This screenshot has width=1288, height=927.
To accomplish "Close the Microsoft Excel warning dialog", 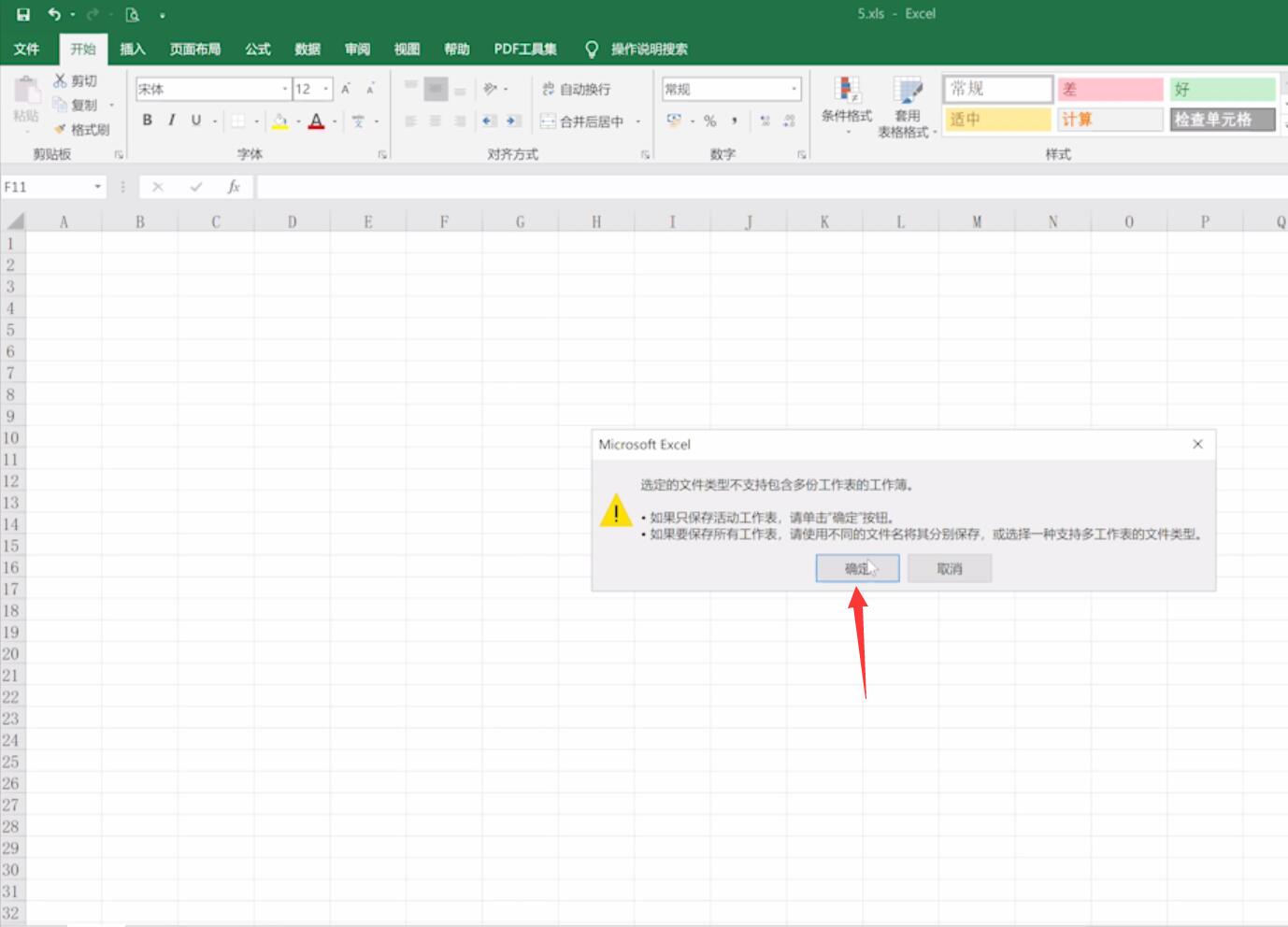I will pyautogui.click(x=1197, y=444).
